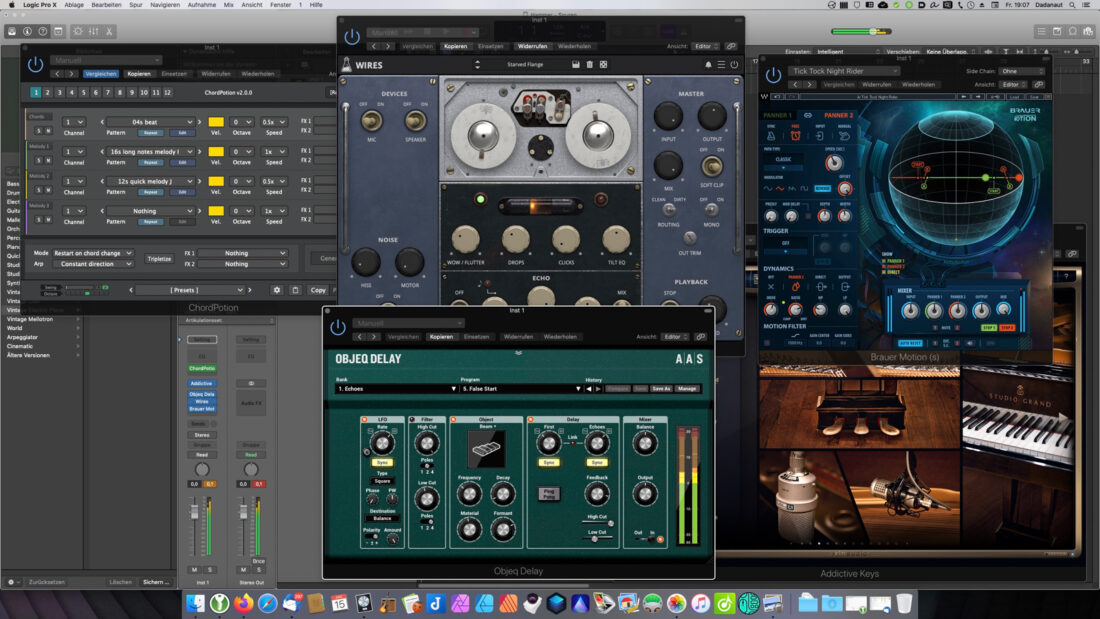
Task: Open the Trash in the Dock
Action: tap(904, 603)
